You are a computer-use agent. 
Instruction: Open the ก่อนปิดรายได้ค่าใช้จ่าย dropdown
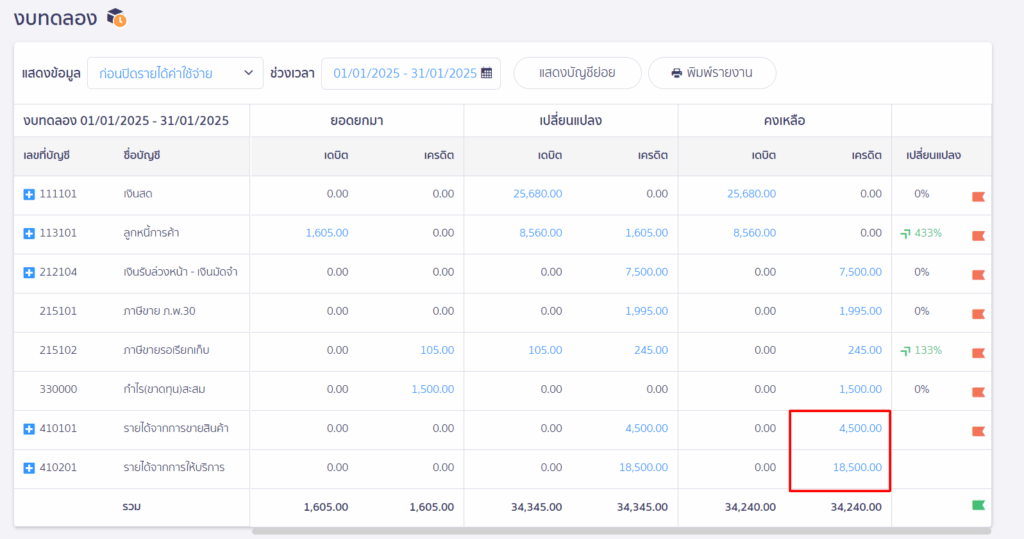(175, 73)
